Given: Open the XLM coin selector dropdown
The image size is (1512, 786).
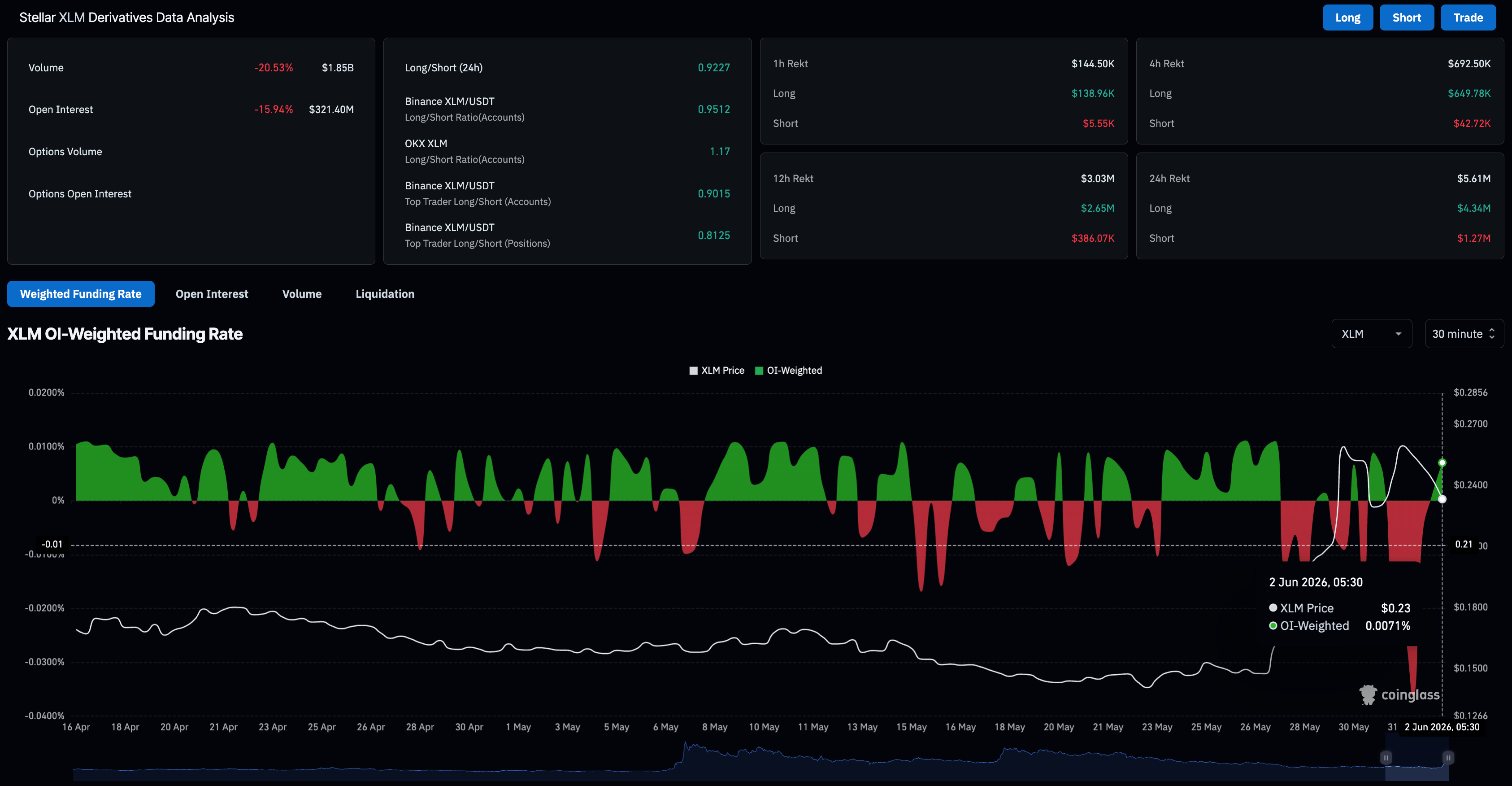Looking at the screenshot, I should 1372,334.
